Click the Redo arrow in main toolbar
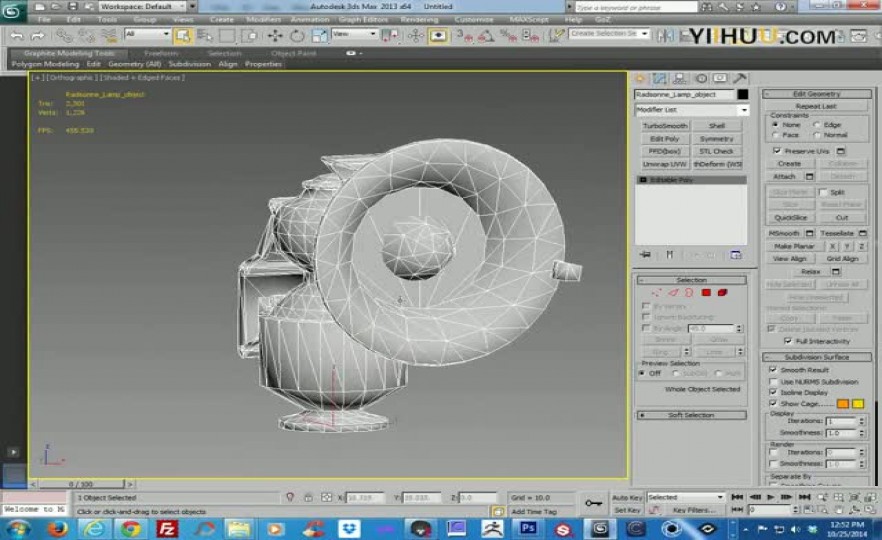 pyautogui.click(x=38, y=36)
